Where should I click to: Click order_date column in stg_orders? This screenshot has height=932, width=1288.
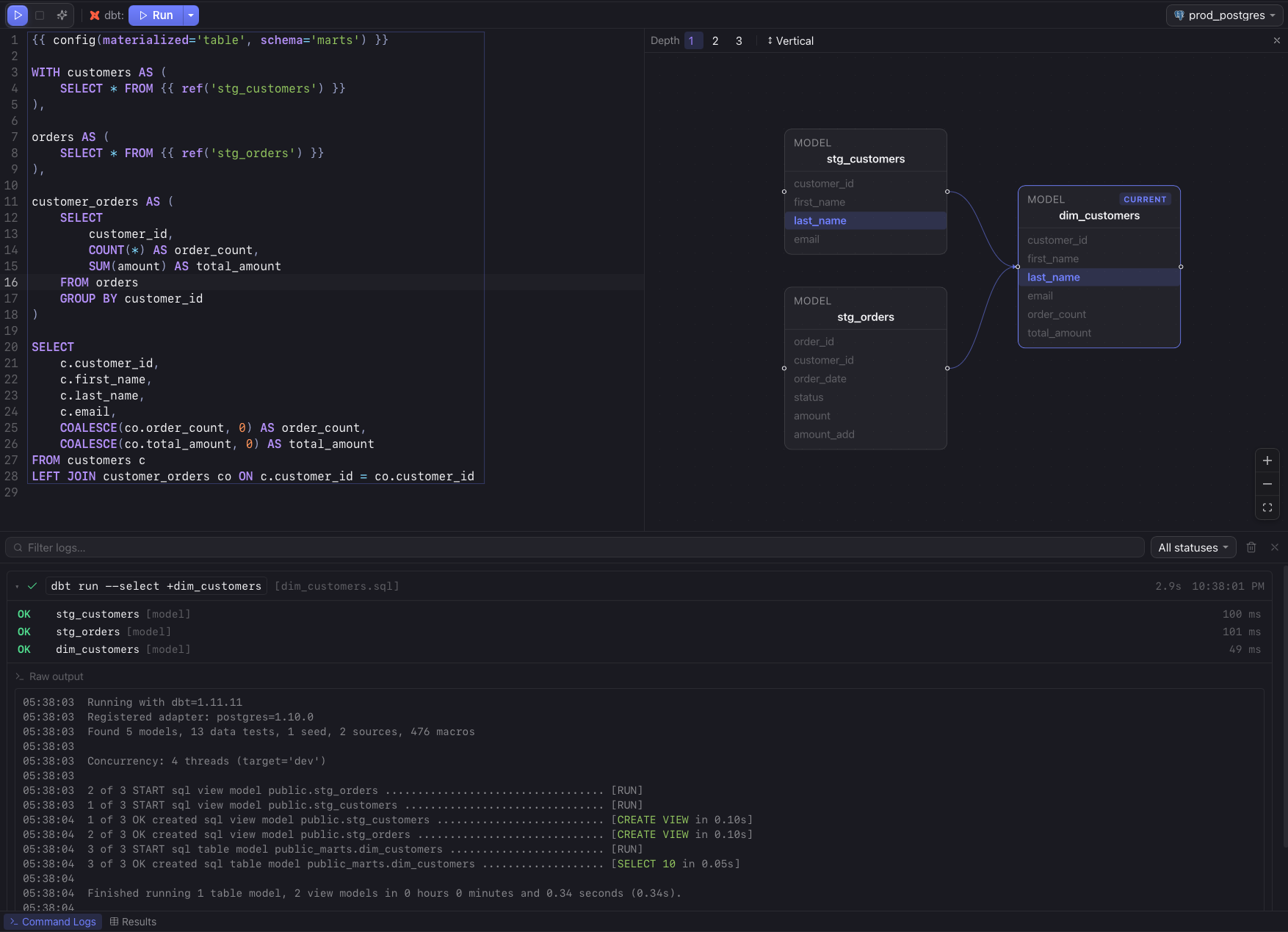coord(865,379)
